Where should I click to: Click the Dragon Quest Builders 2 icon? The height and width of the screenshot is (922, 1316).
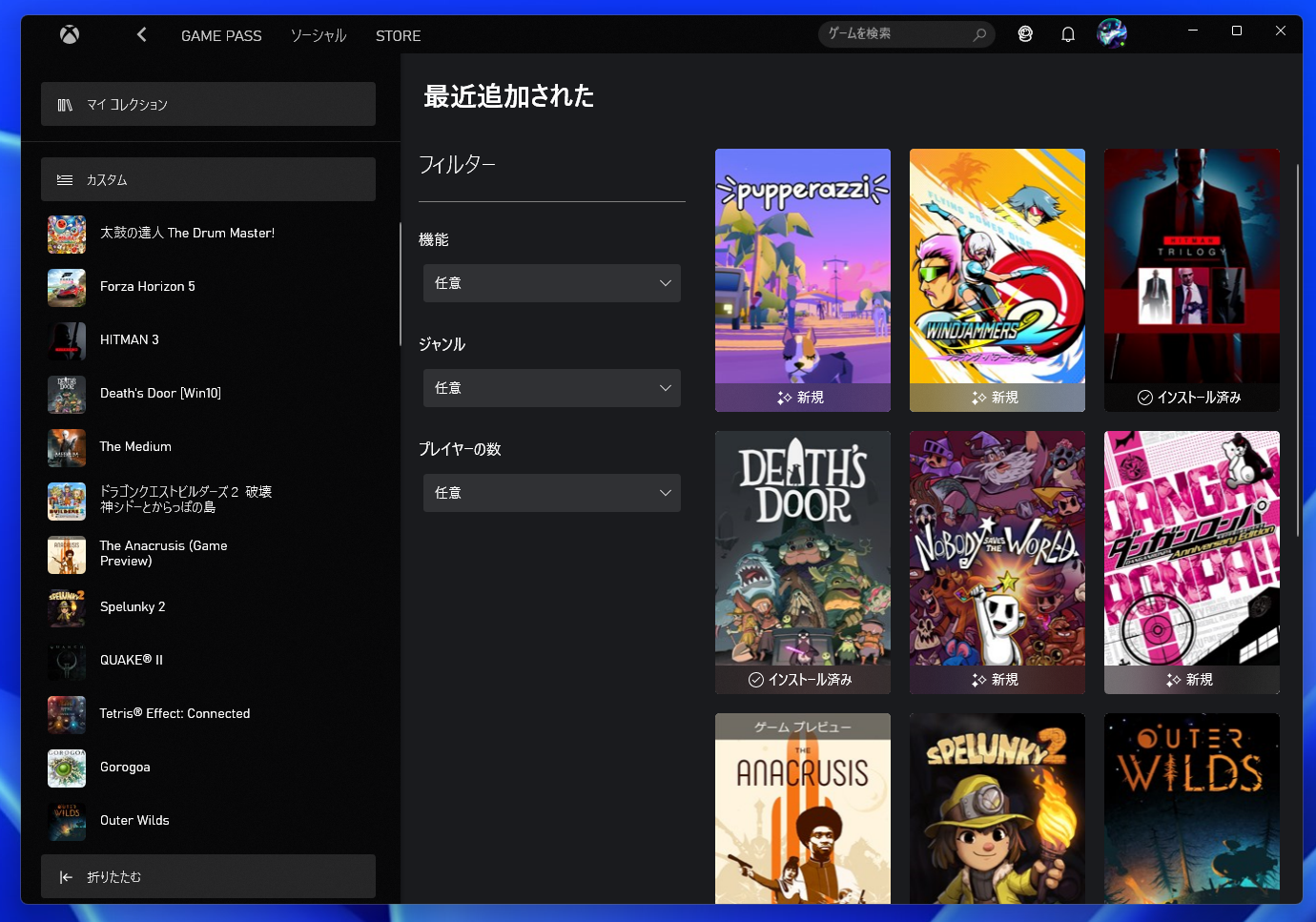coord(67,502)
